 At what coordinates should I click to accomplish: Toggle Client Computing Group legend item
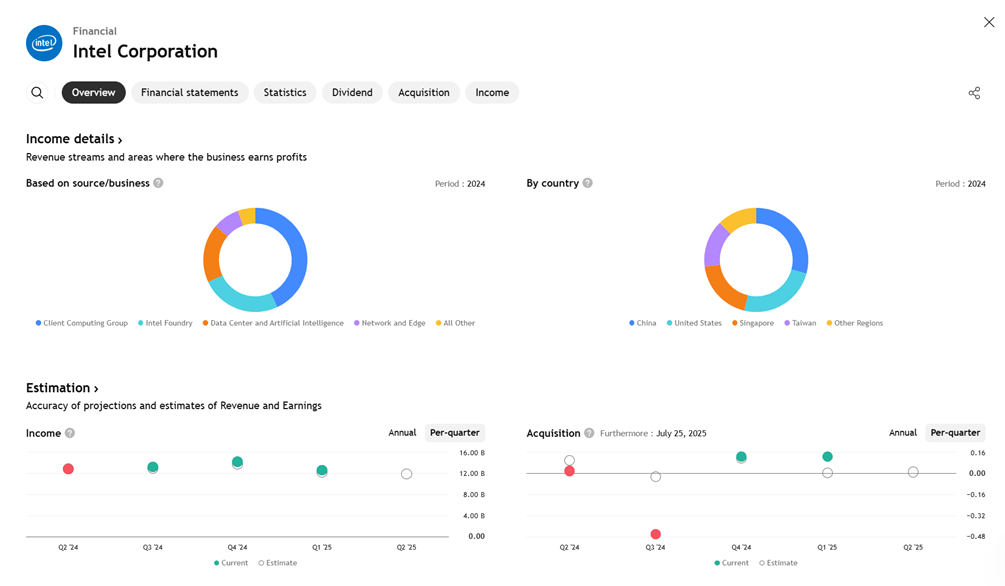pyautogui.click(x=81, y=323)
